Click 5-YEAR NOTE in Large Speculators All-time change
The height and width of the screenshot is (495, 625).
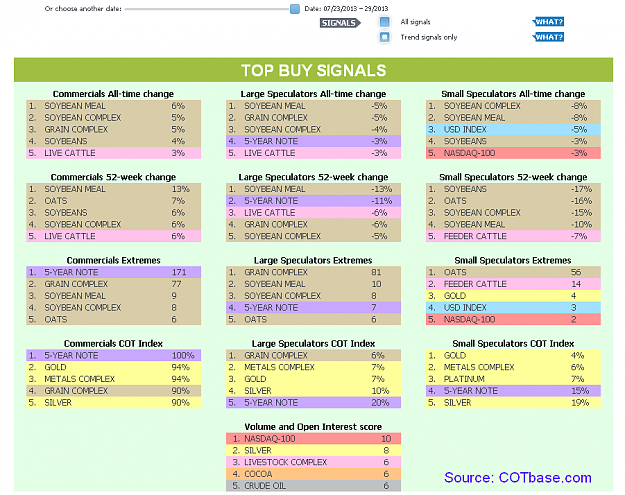(x=313, y=141)
